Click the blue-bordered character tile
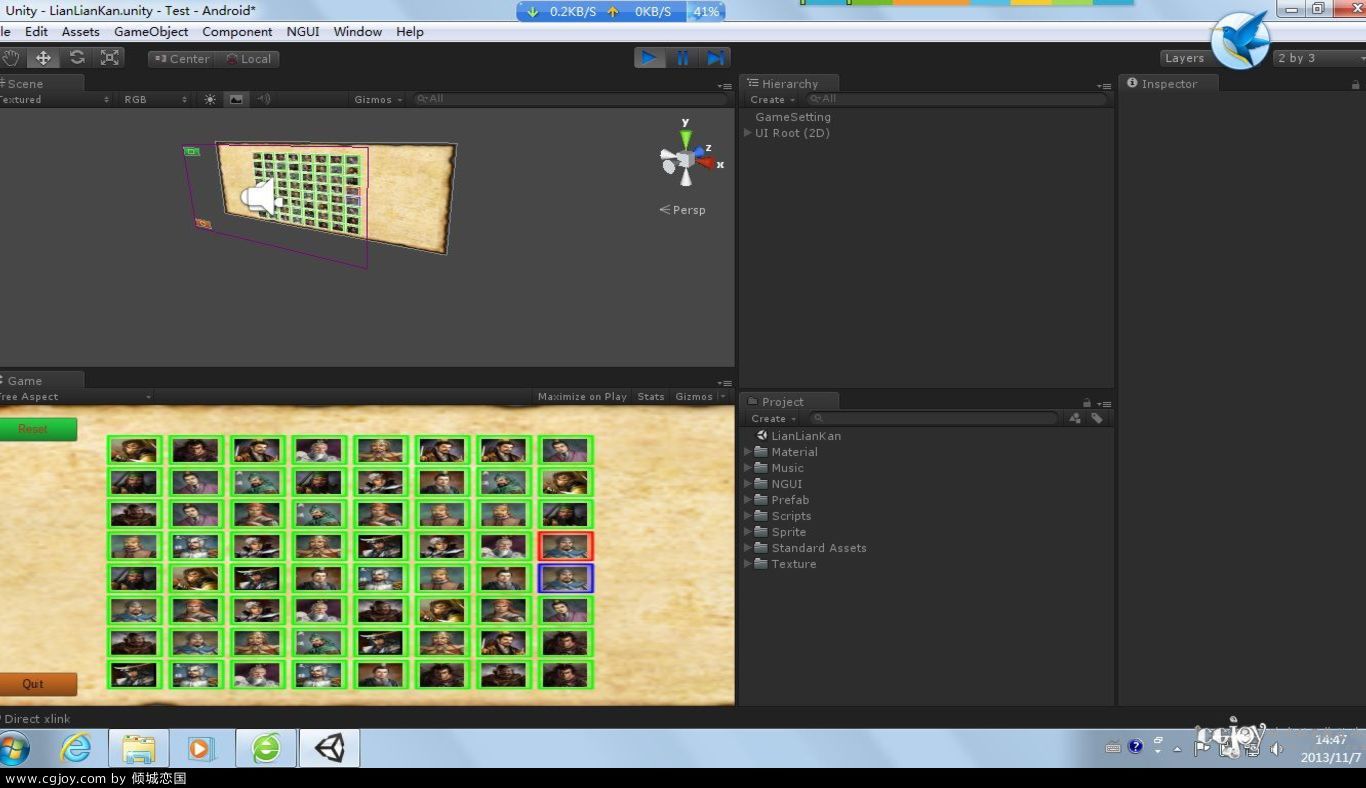 click(566, 578)
